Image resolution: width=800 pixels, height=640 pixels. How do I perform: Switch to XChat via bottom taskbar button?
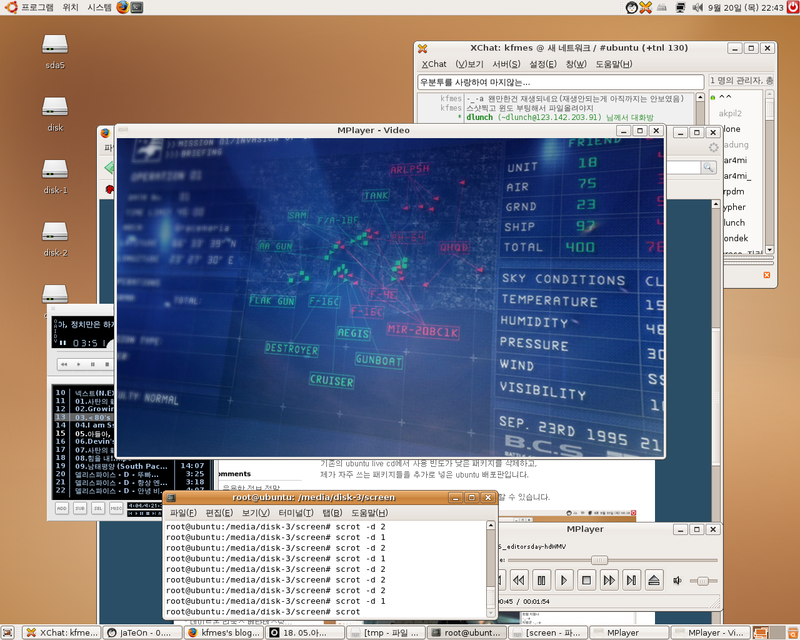tap(62, 633)
